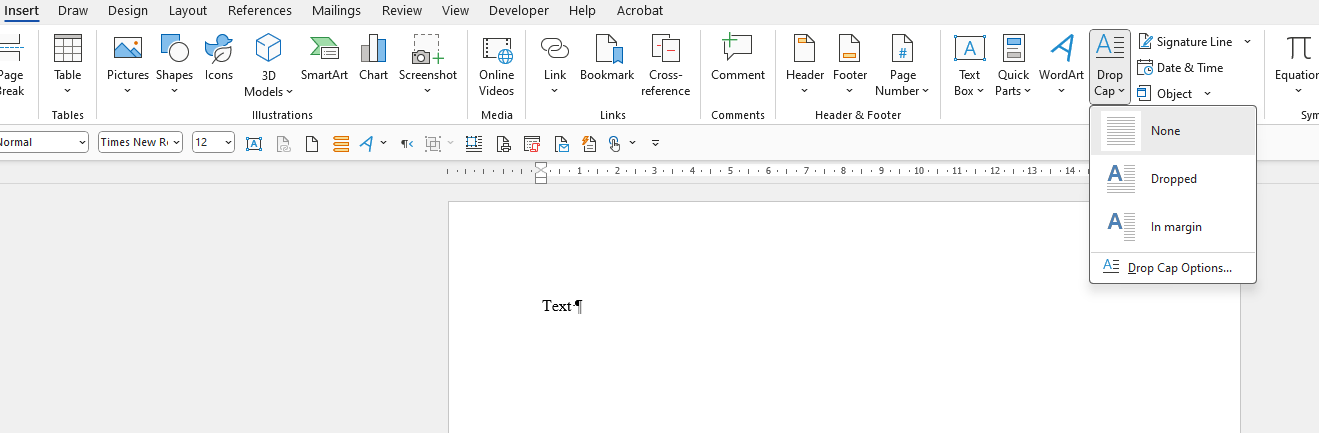Click the Drop Cap button

tap(1110, 65)
